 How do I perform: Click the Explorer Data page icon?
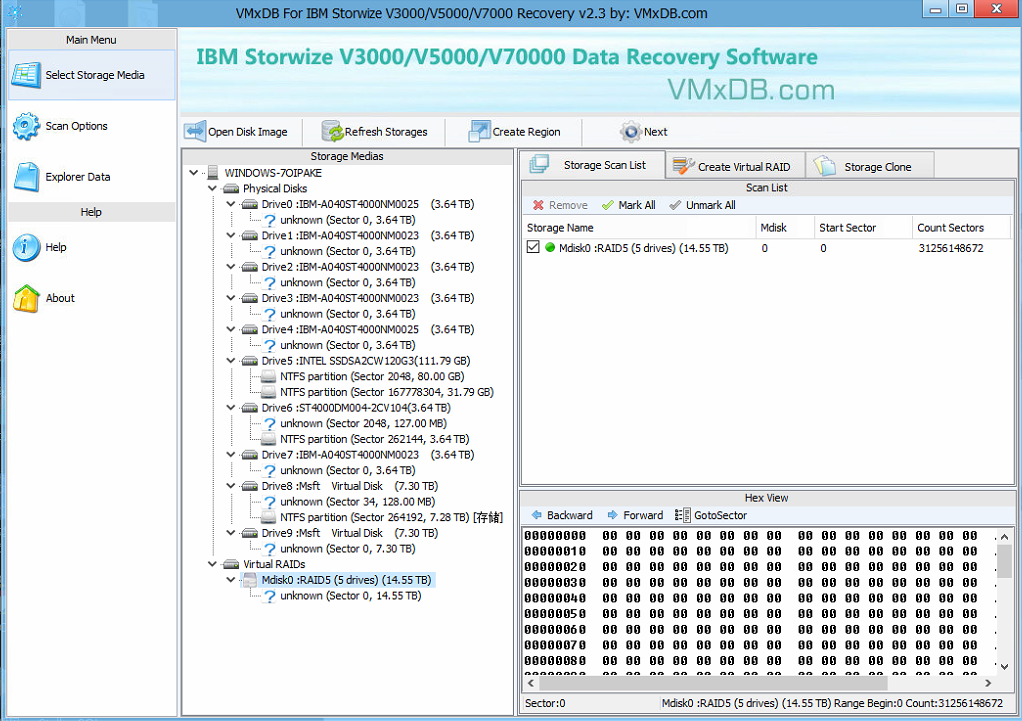point(26,177)
